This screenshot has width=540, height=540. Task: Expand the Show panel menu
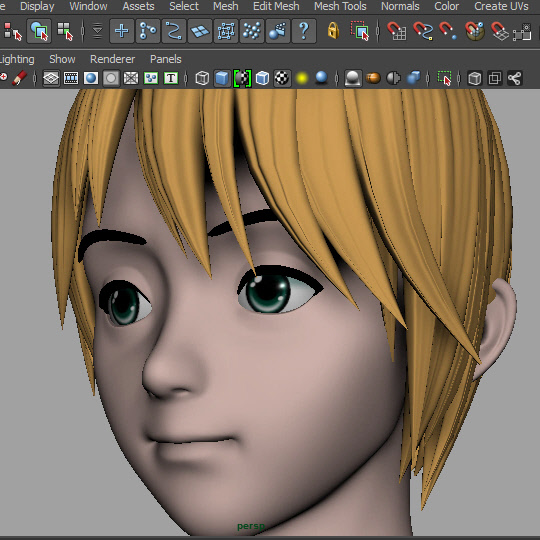coord(62,59)
